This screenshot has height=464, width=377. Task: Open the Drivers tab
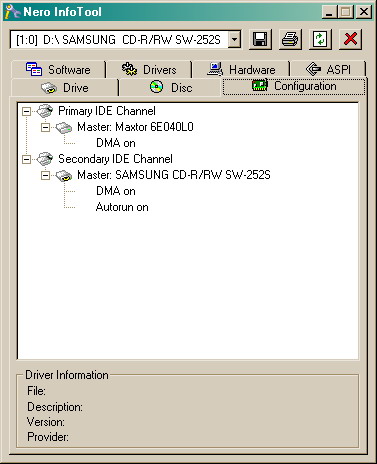pyautogui.click(x=149, y=69)
